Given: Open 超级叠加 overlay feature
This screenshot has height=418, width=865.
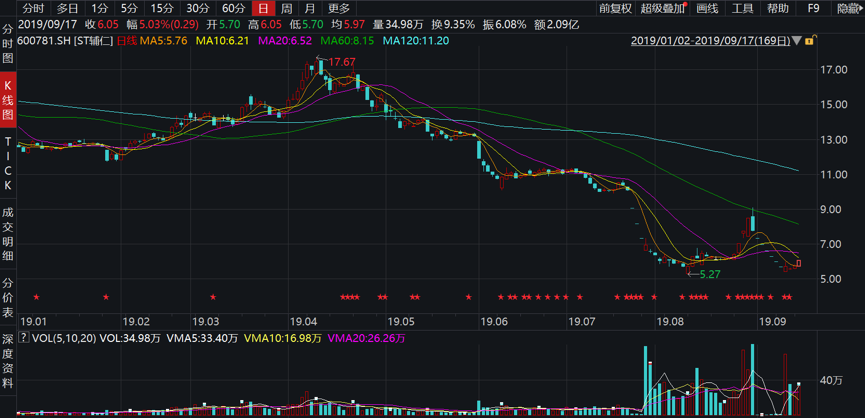Looking at the screenshot, I should point(663,8).
